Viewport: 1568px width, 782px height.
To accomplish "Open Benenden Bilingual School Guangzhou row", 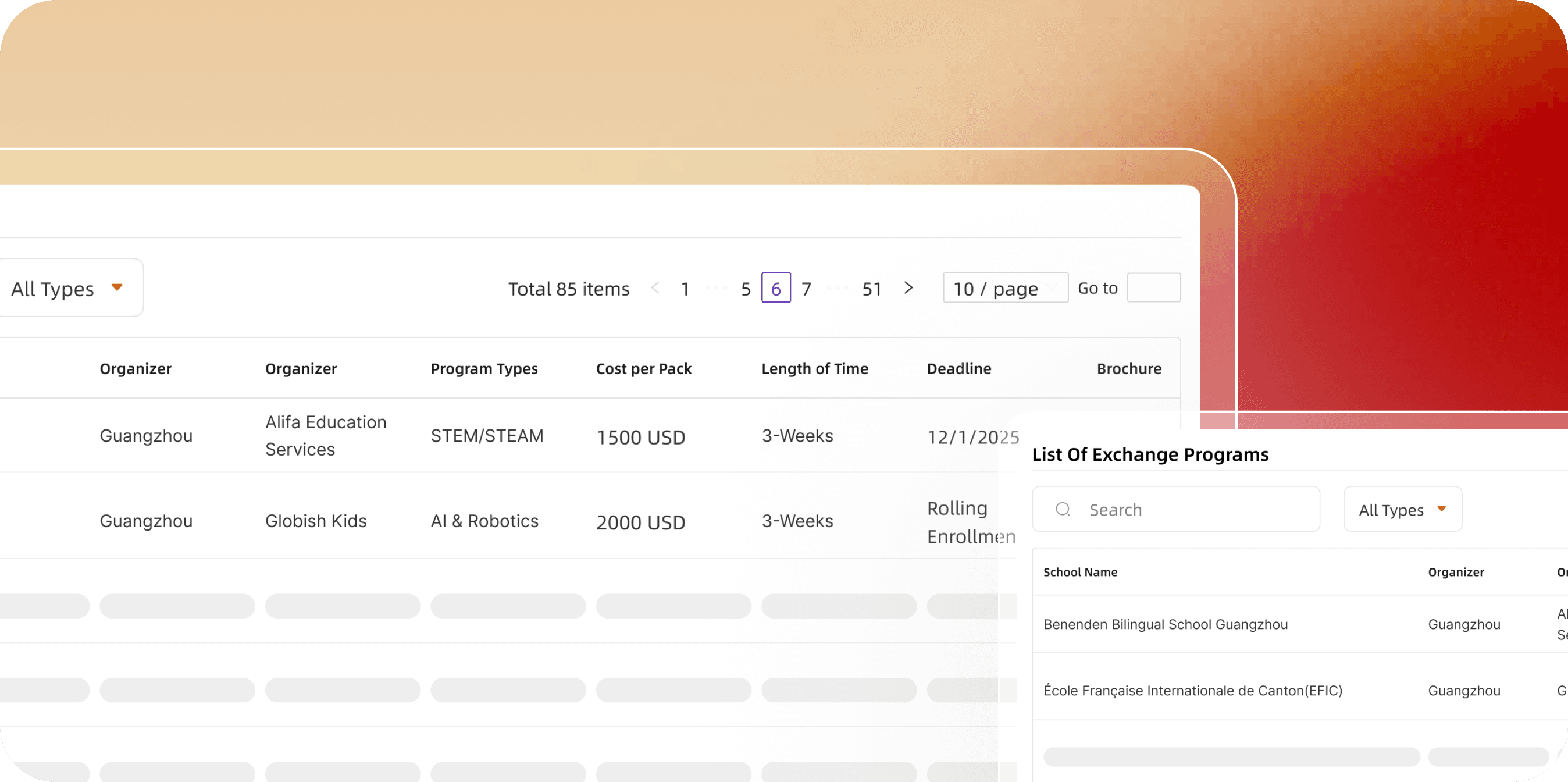I will tap(1300, 624).
